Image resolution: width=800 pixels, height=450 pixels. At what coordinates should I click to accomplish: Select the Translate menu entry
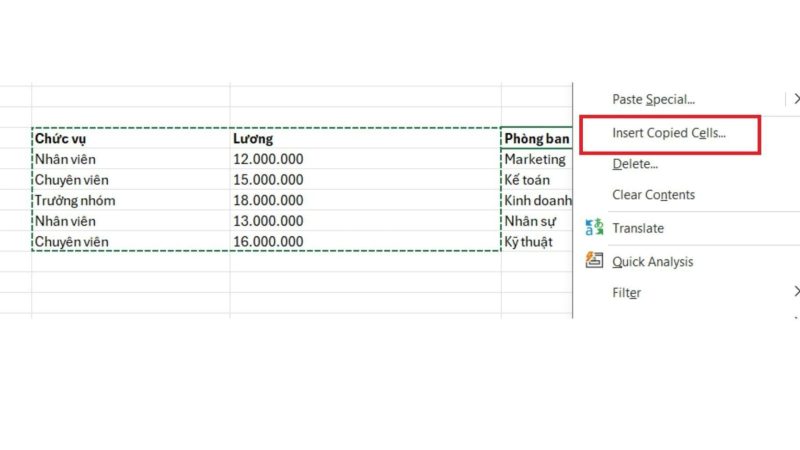tap(638, 228)
